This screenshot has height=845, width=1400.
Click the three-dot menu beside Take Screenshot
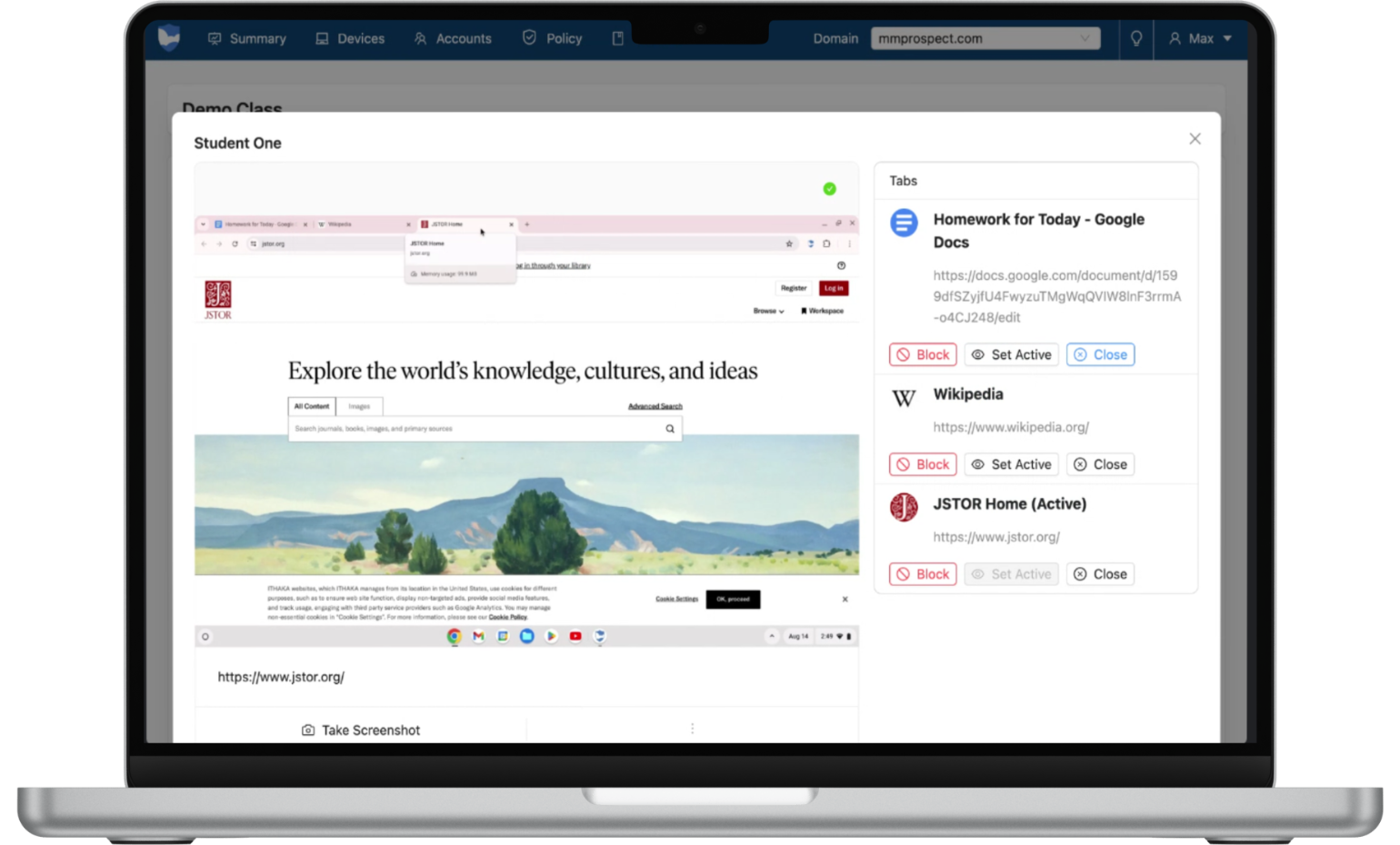coord(692,729)
